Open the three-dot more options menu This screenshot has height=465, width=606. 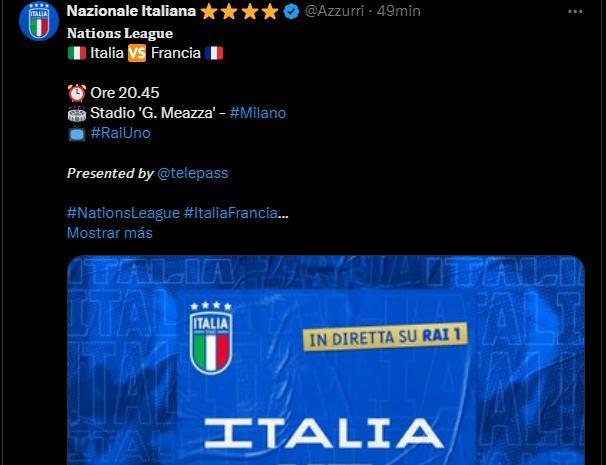click(x=575, y=12)
